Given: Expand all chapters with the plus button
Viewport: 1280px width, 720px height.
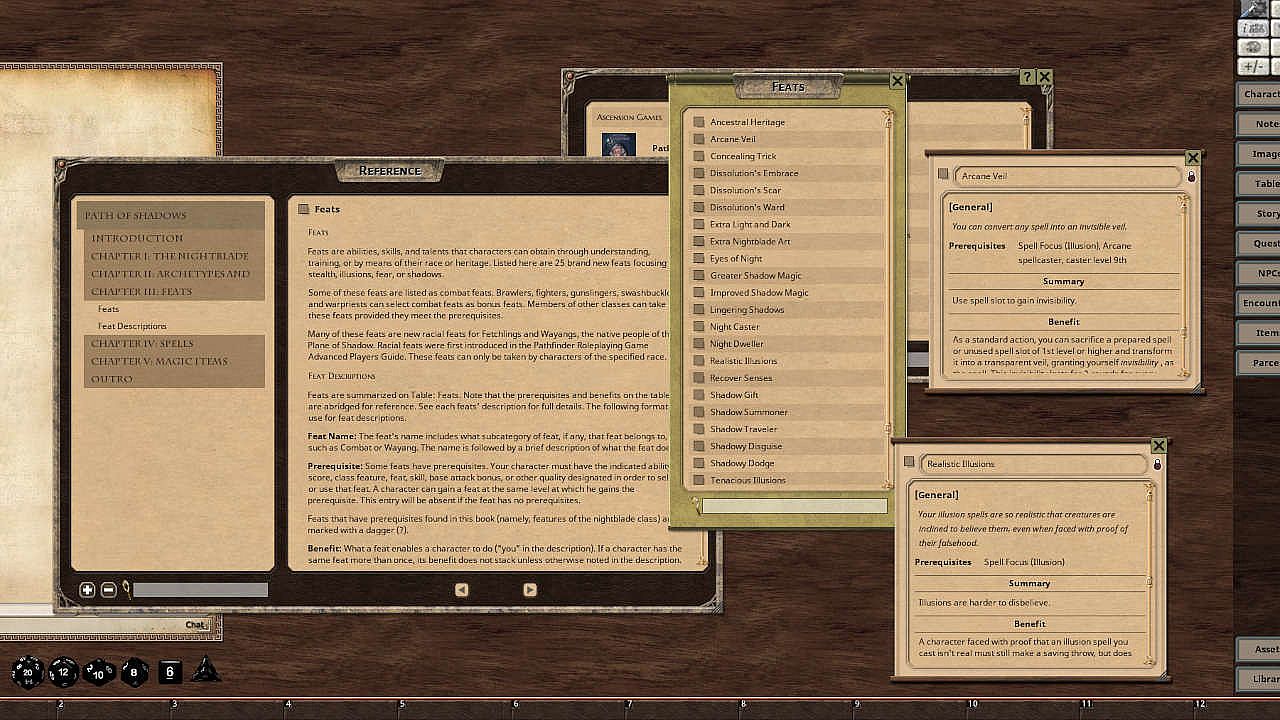Looking at the screenshot, I should pyautogui.click(x=87, y=590).
